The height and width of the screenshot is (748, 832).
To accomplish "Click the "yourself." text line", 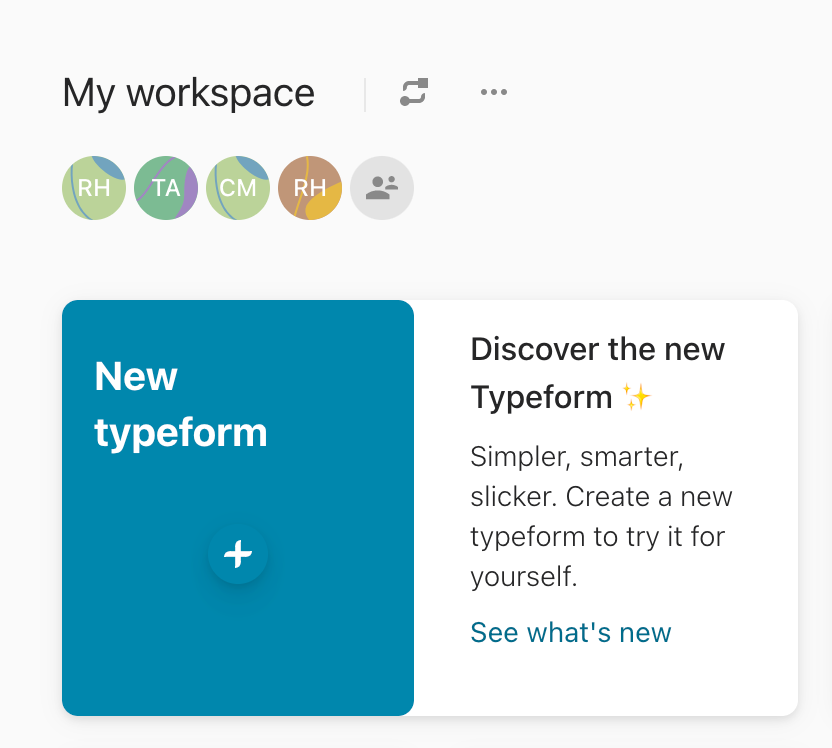I will [x=524, y=577].
